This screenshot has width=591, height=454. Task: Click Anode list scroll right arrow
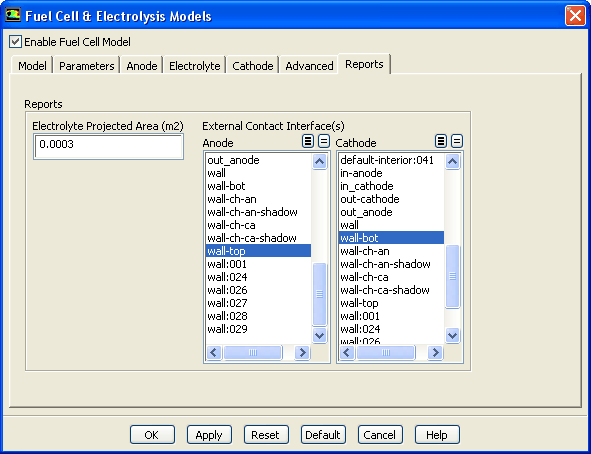pos(302,353)
